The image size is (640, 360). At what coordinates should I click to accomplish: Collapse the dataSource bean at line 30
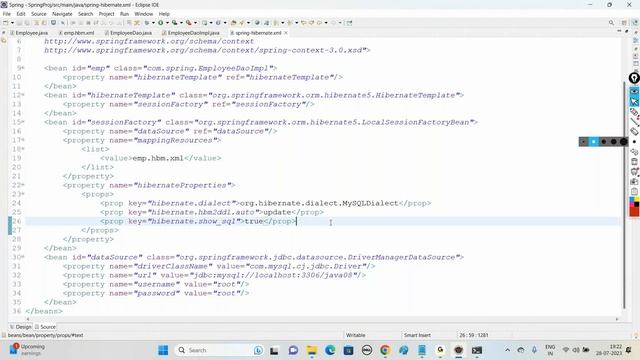tap(23, 257)
